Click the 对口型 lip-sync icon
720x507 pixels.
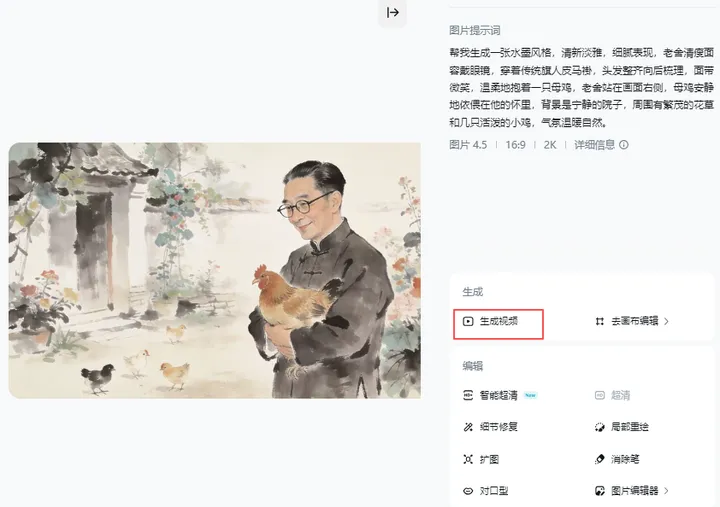[468, 491]
